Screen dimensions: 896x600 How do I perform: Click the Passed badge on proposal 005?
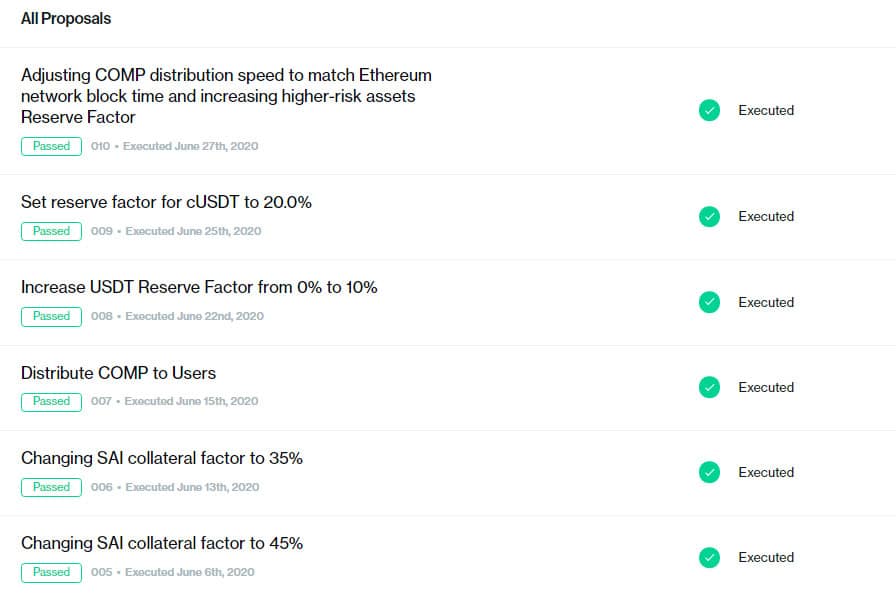pos(51,572)
